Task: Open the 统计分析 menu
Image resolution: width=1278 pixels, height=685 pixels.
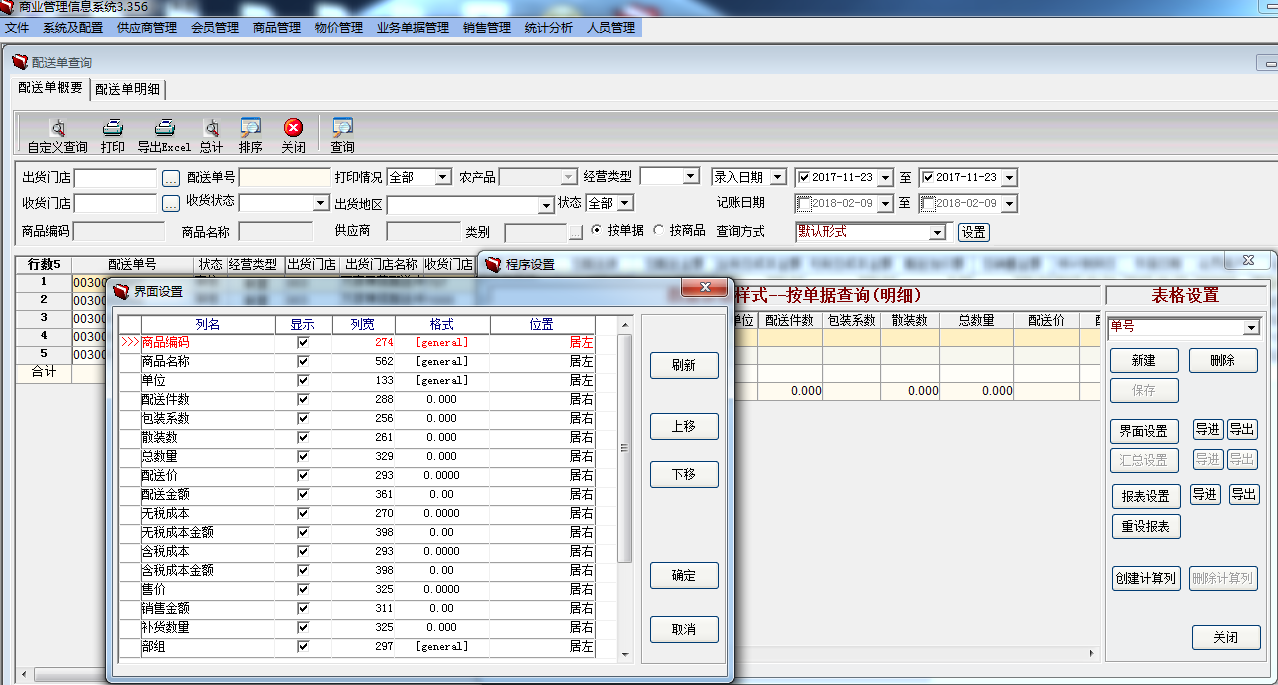Action: coord(549,28)
